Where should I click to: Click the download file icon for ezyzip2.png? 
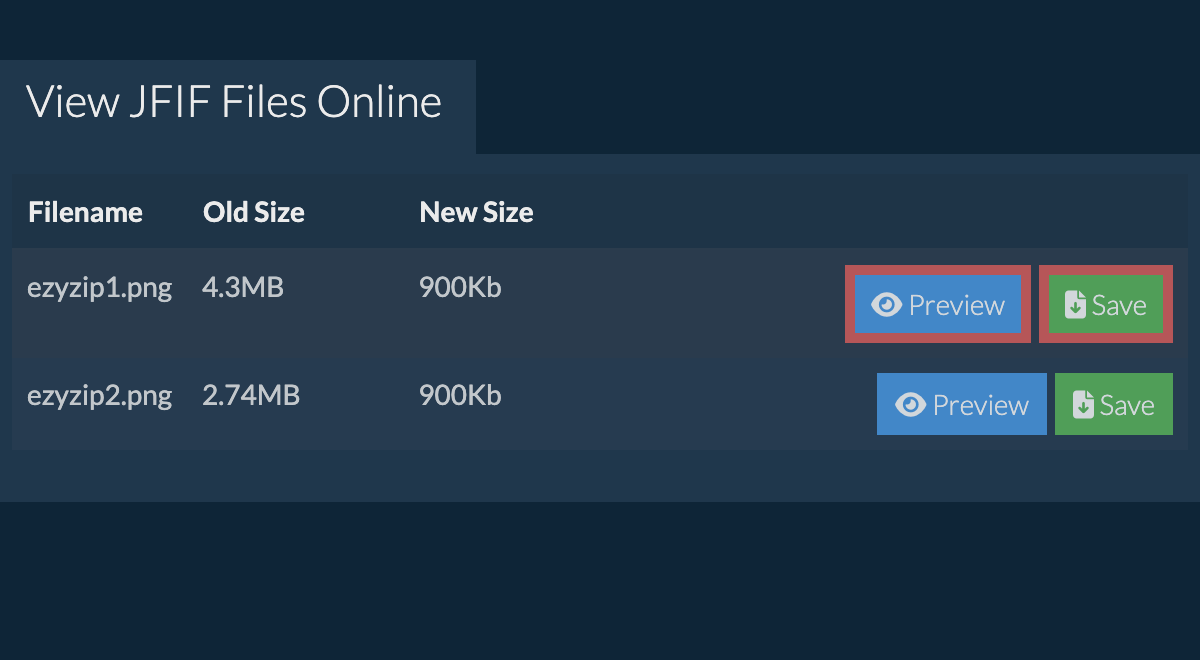[1083, 405]
